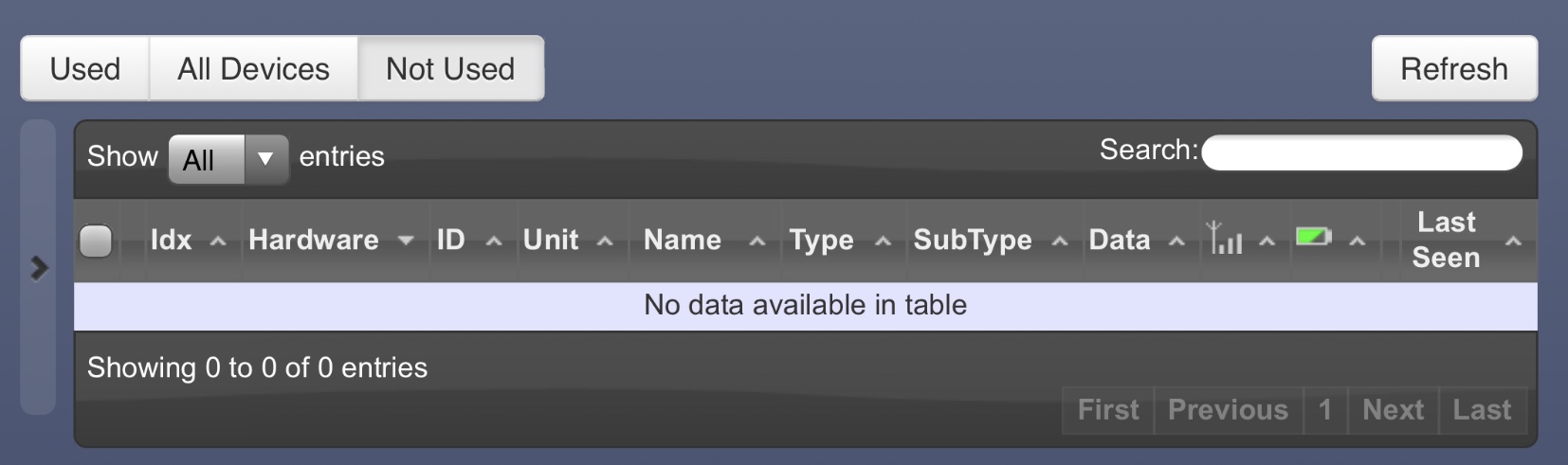
Task: Sort the table by ID column
Action: pos(473,240)
